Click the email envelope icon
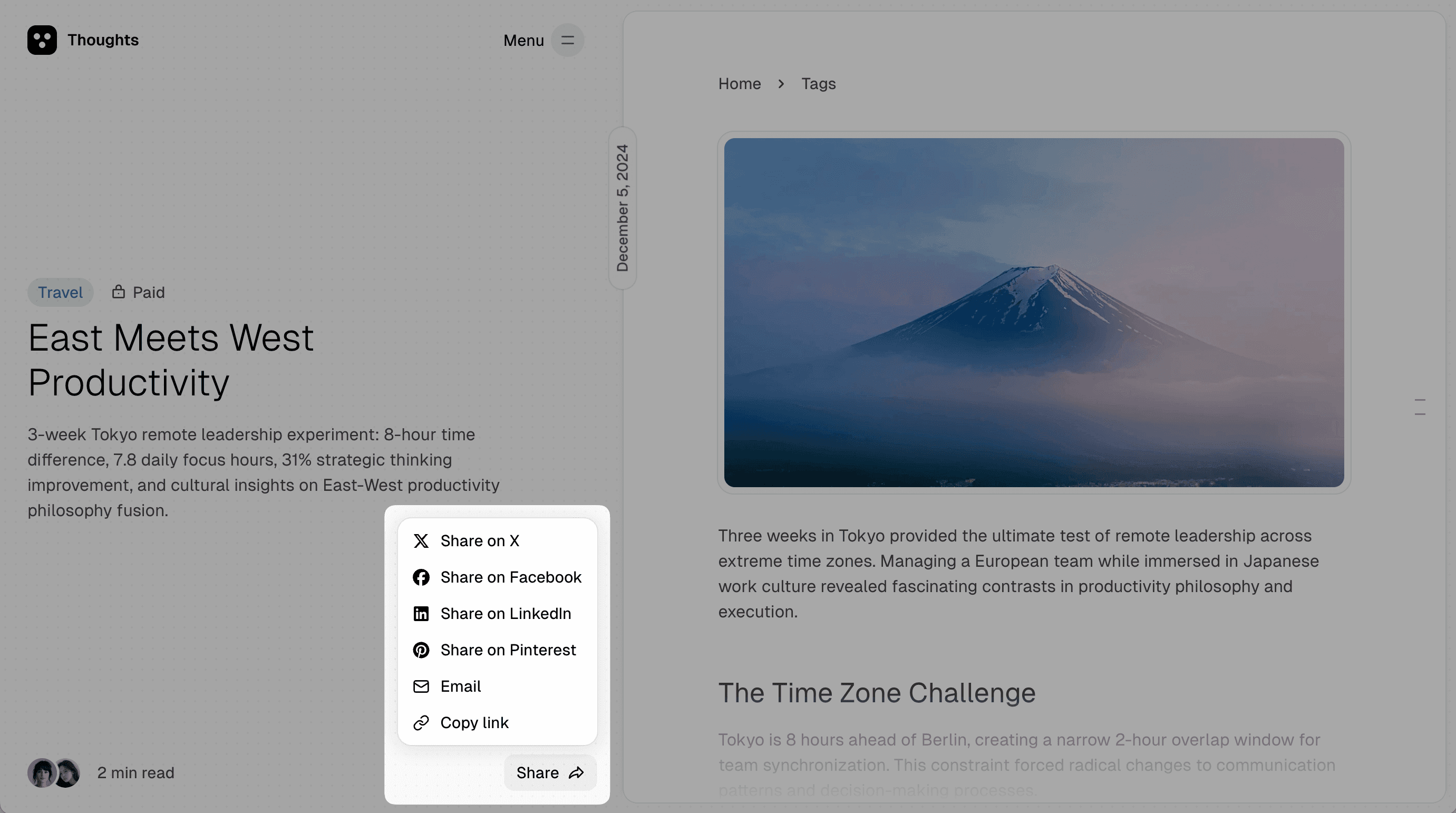 422,686
